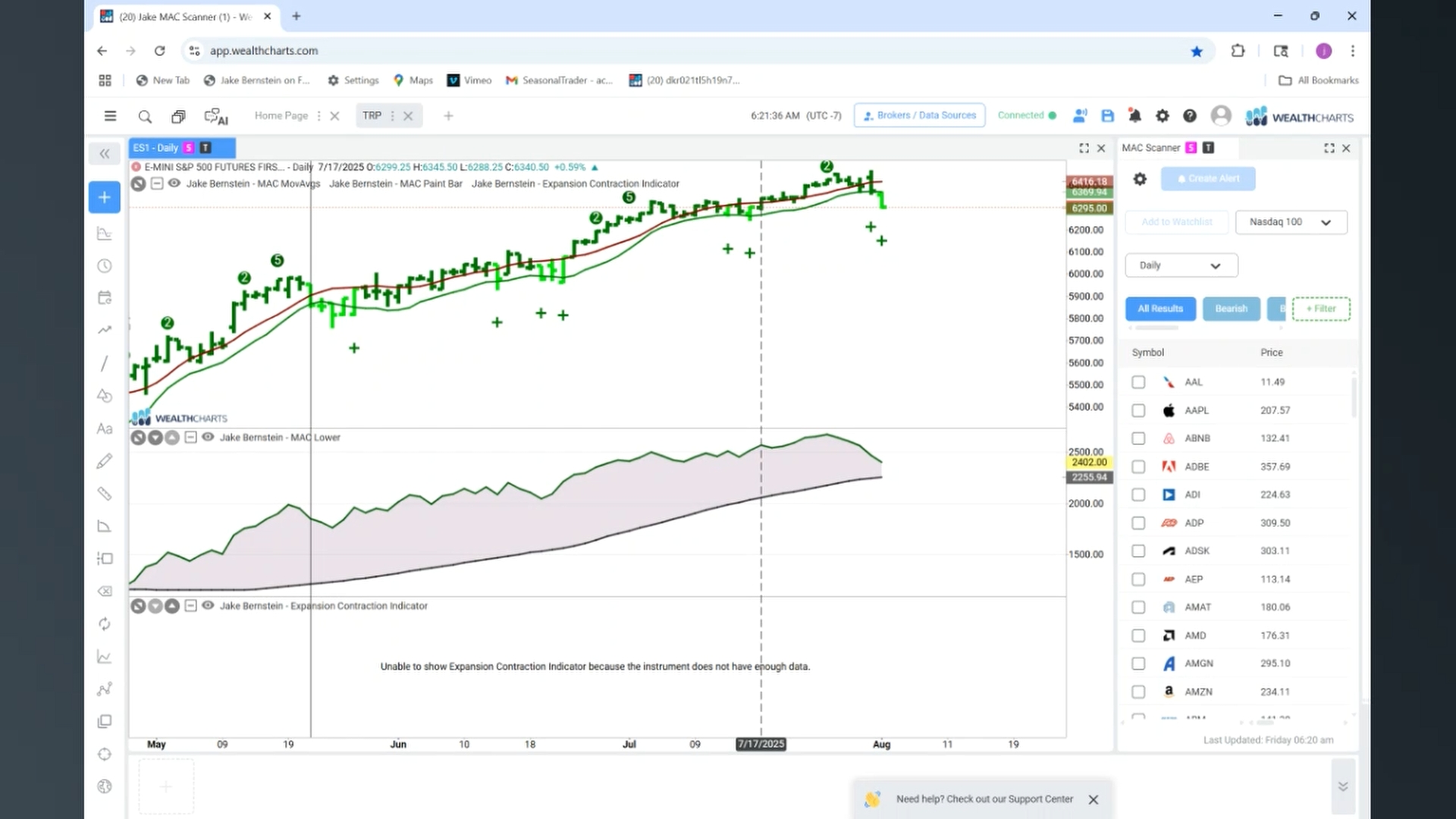The image size is (1456, 819).
Task: Open the settings gear in header
Action: pos(1163,116)
